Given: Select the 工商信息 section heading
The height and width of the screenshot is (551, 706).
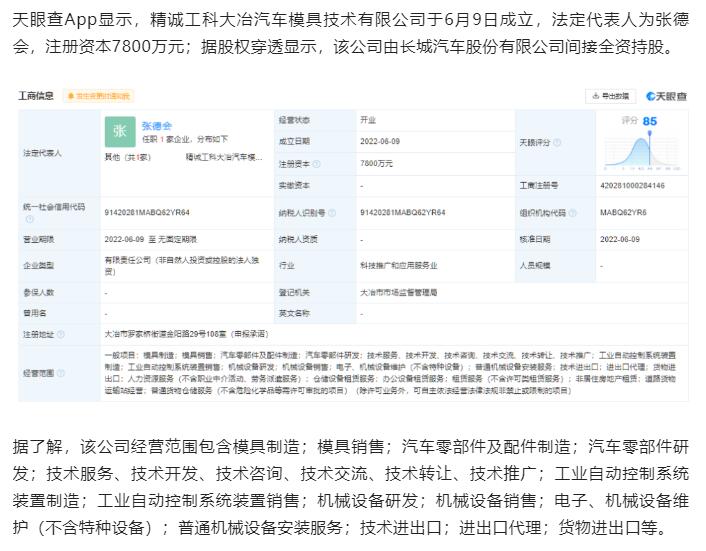Looking at the screenshot, I should coord(36,96).
